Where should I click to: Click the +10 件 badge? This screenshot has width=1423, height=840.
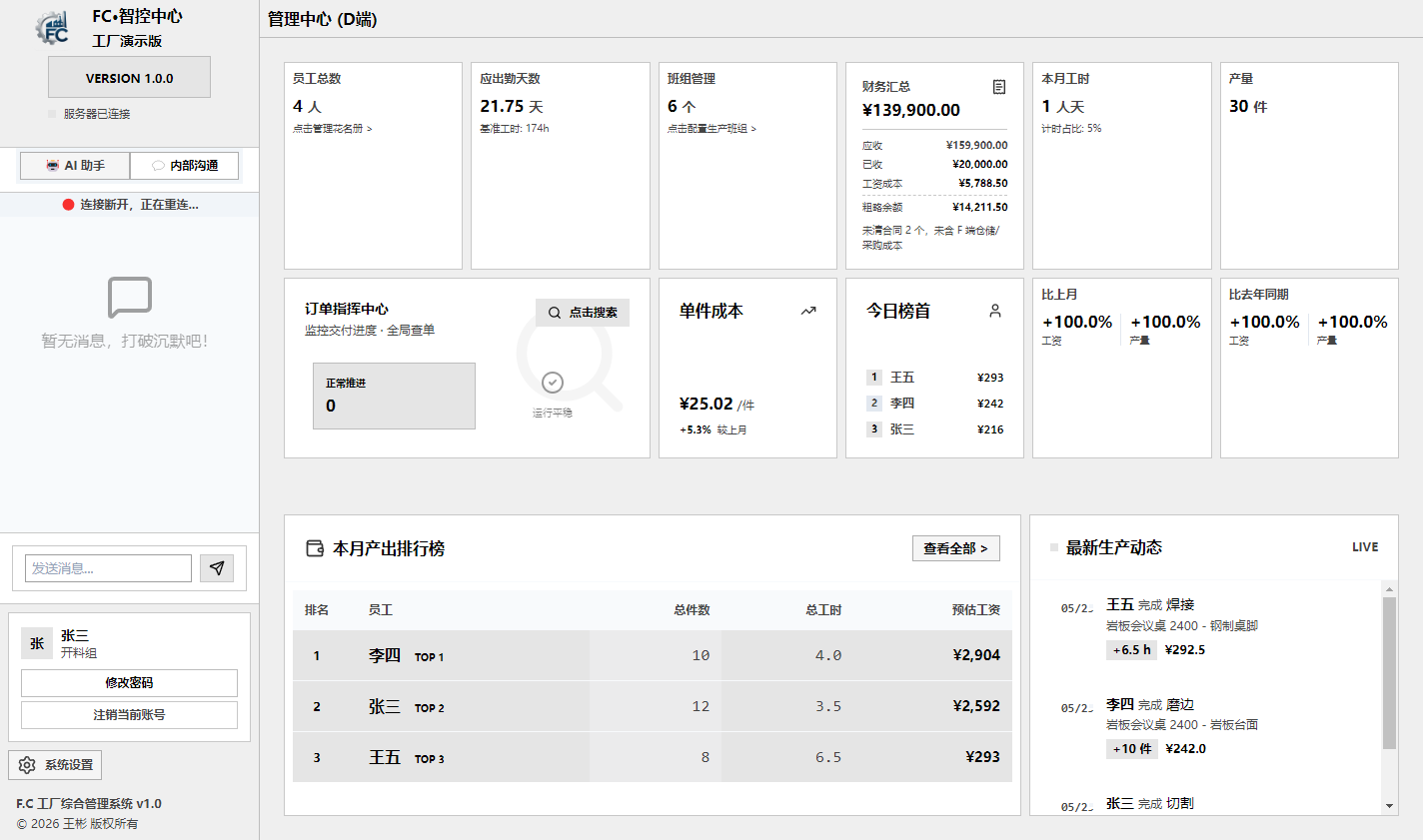(1131, 748)
